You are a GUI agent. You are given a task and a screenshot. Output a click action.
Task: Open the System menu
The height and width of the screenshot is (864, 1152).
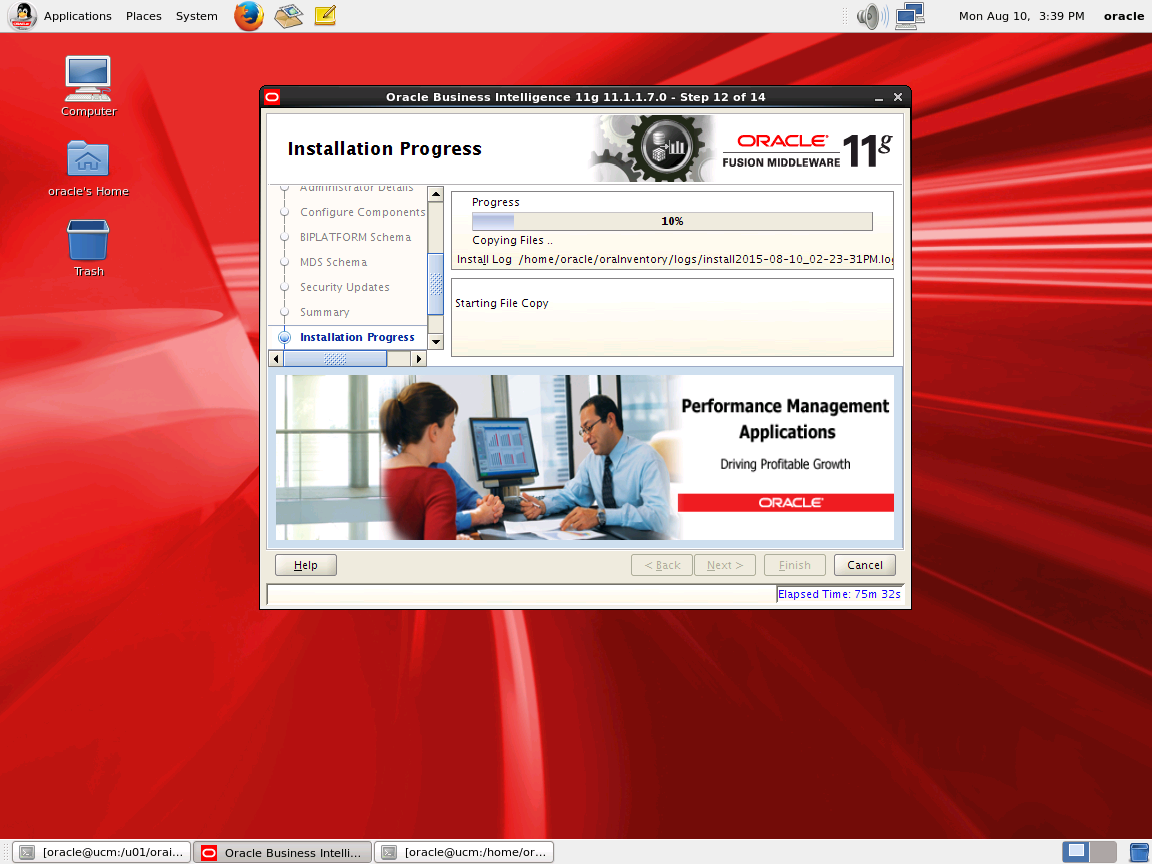tap(196, 15)
